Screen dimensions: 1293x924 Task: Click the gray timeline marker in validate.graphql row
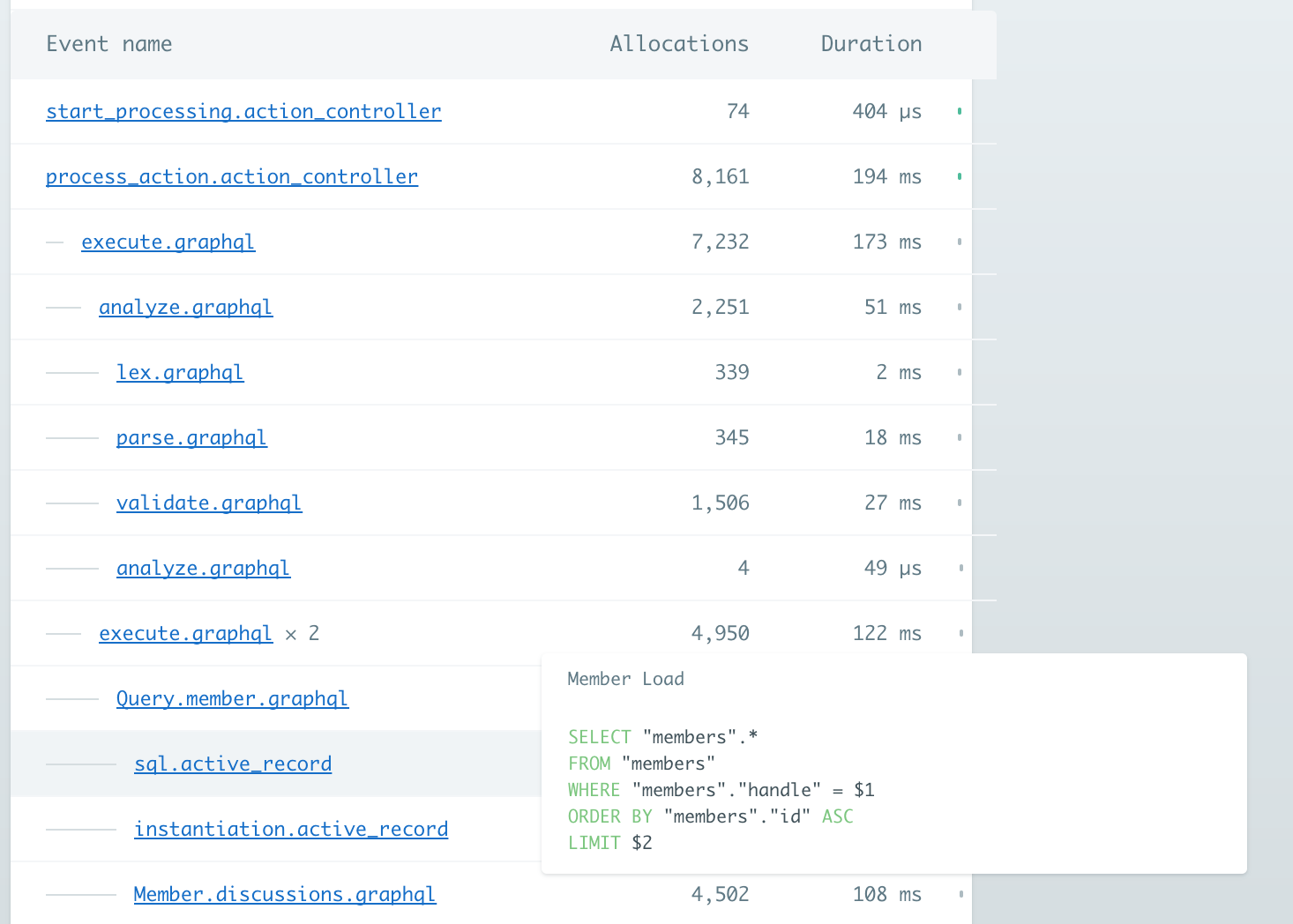(960, 503)
